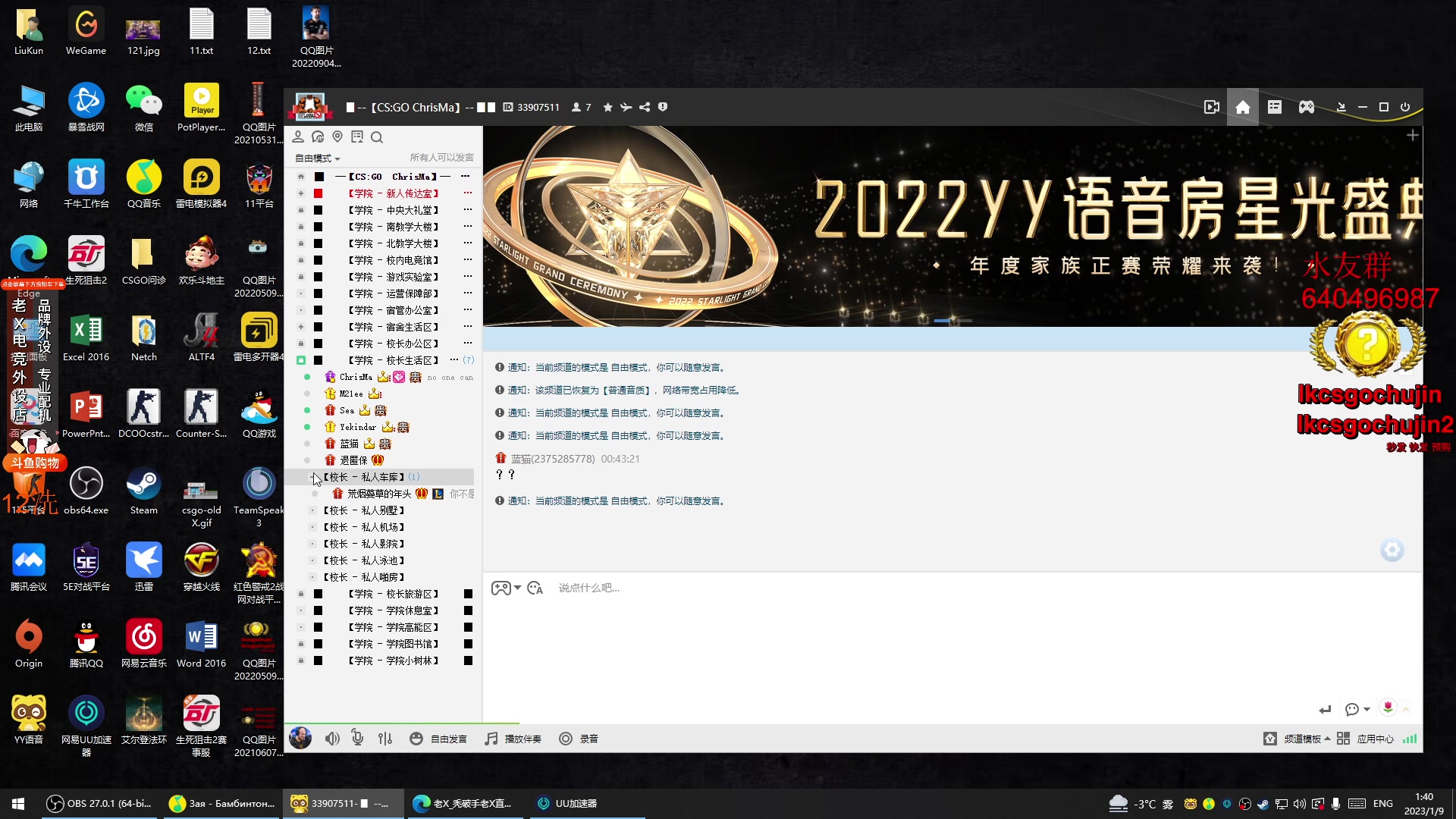
Task: Click the channel ID 33907511 in title bar
Action: [x=538, y=107]
